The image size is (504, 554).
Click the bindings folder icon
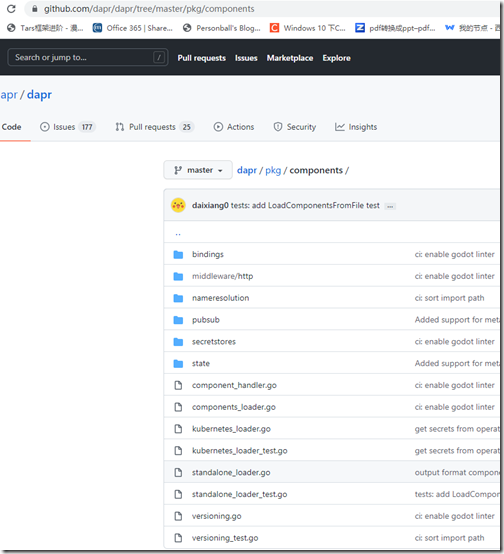(178, 254)
